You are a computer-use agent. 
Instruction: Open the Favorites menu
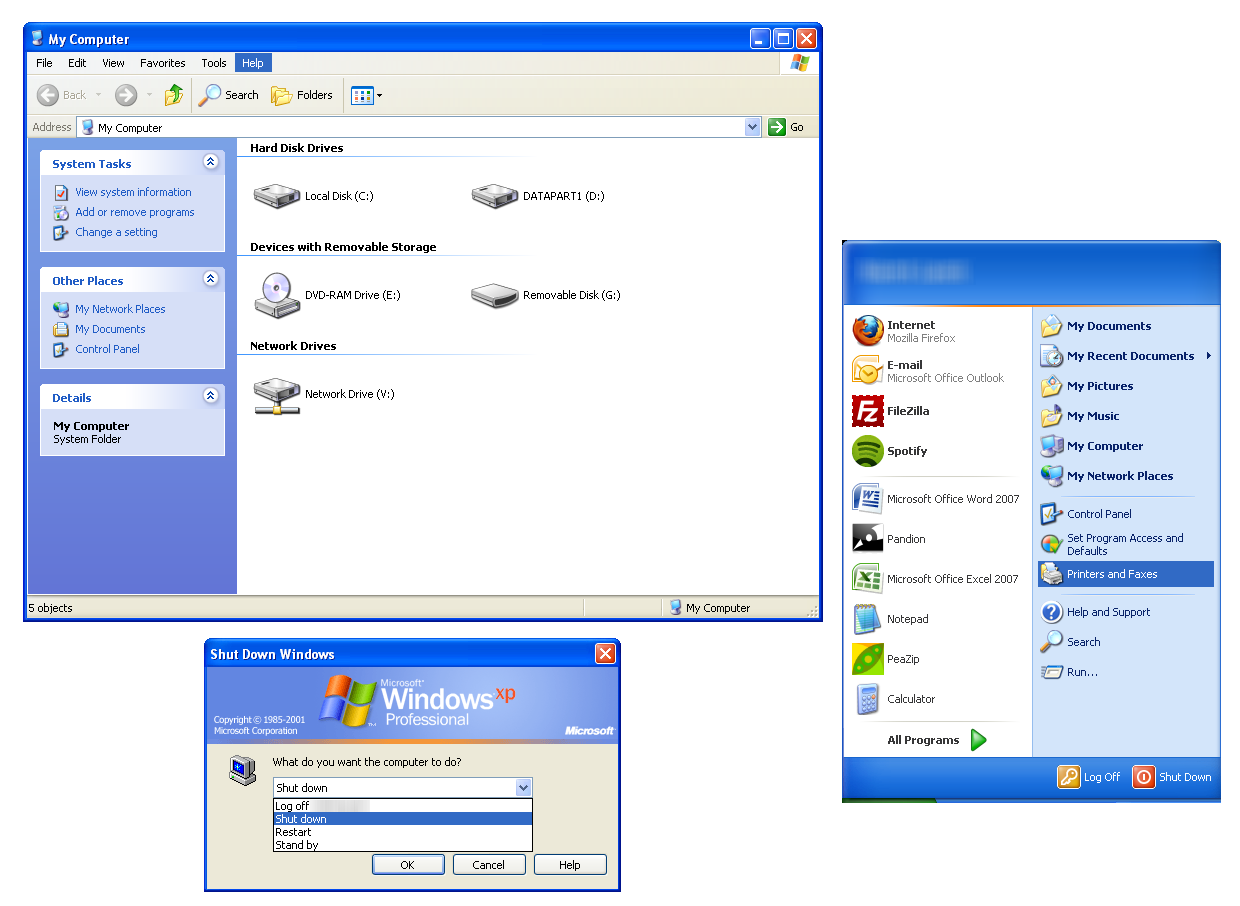click(x=163, y=63)
